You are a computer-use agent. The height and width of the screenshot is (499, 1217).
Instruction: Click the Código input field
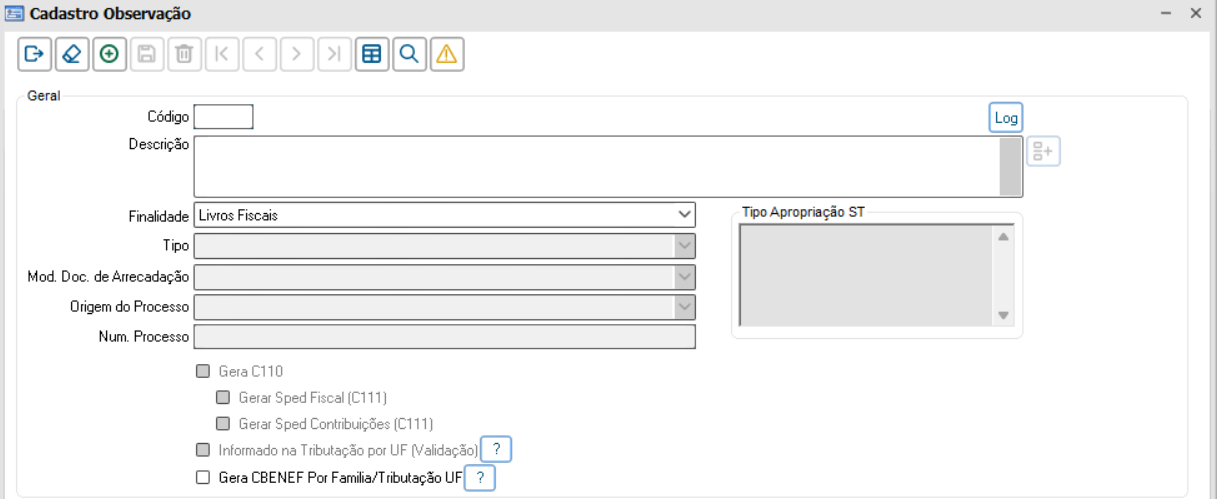pos(223,117)
